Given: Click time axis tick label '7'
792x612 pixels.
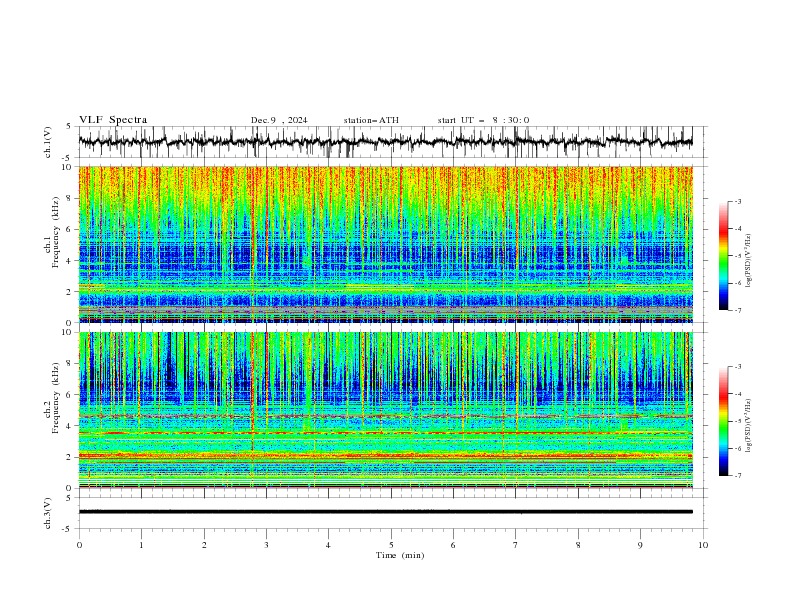Looking at the screenshot, I should pos(516,545).
